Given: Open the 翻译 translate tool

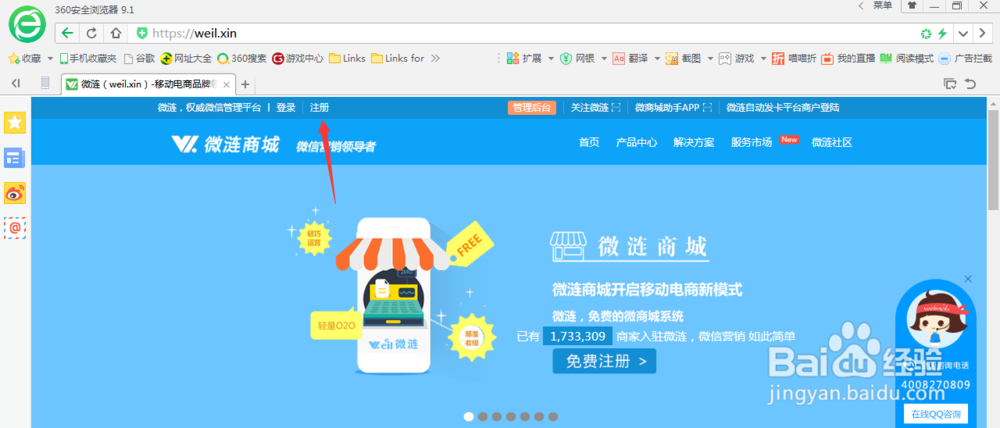Looking at the screenshot, I should [x=630, y=59].
